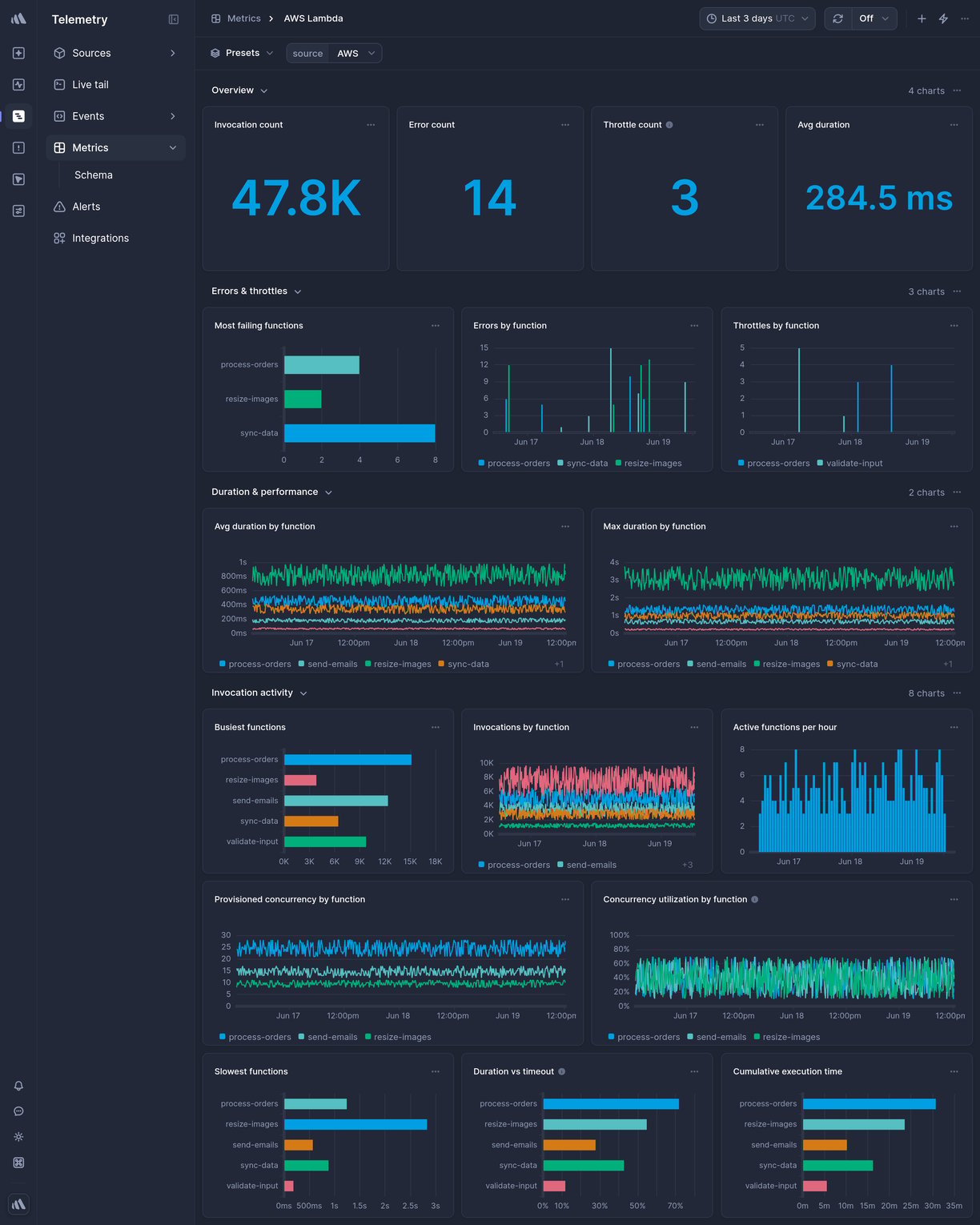Viewport: 980px width, 1225px height.
Task: Open Integrations in sidebar
Action: (x=115, y=238)
